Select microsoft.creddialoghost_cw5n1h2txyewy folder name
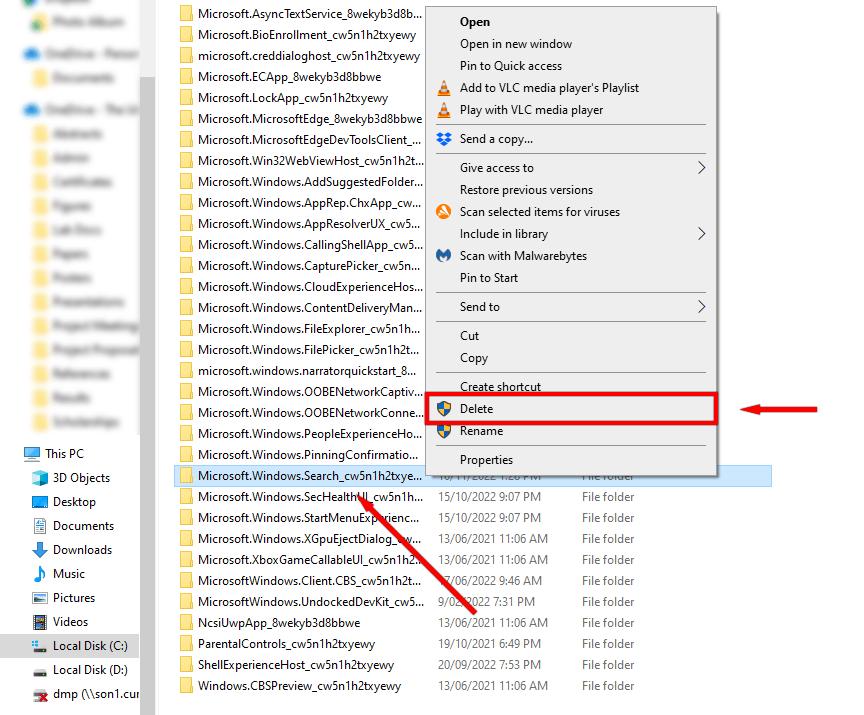The height and width of the screenshot is (715, 864). coord(309,56)
